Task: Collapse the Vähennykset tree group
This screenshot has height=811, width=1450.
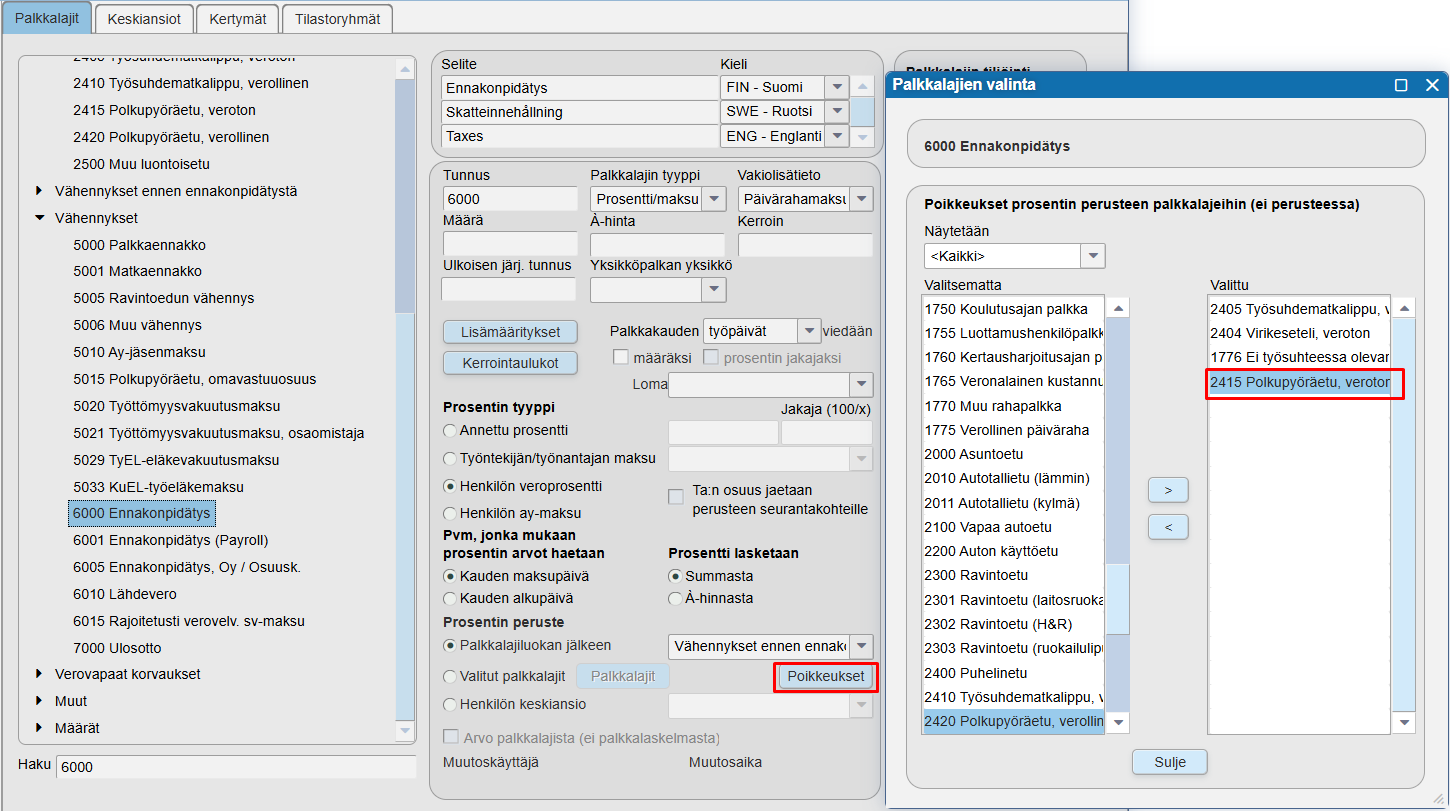Action: (x=39, y=218)
